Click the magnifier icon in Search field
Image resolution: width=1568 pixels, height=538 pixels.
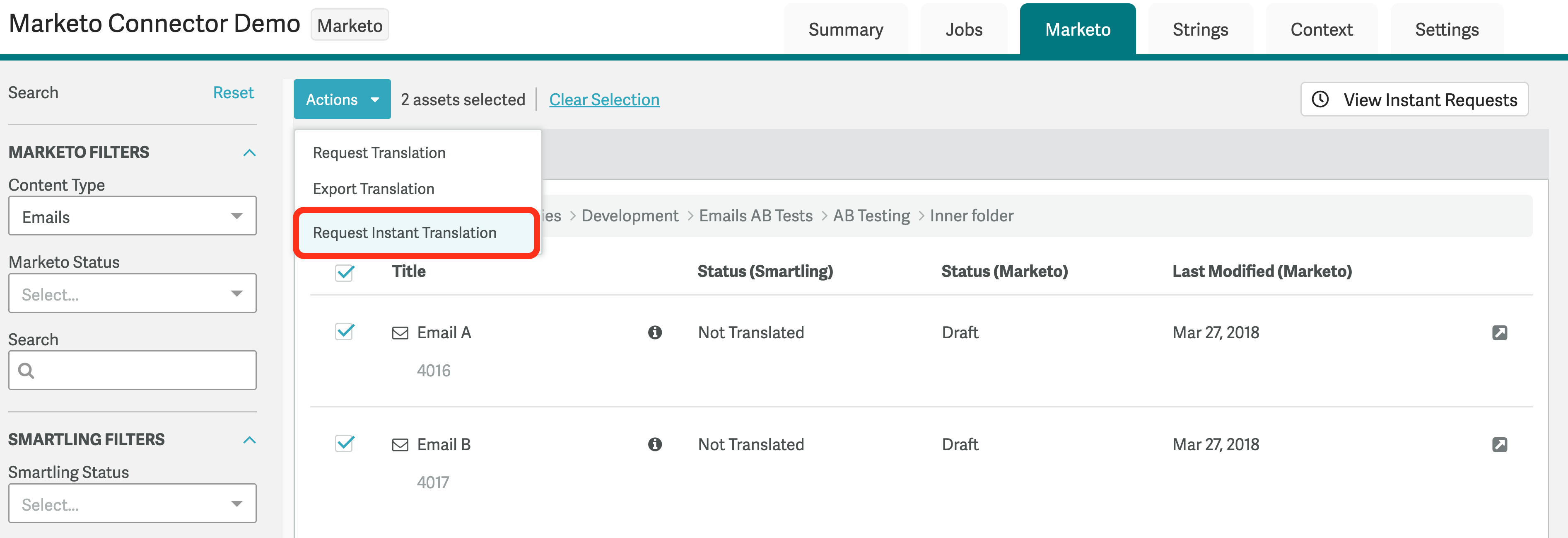(x=26, y=371)
